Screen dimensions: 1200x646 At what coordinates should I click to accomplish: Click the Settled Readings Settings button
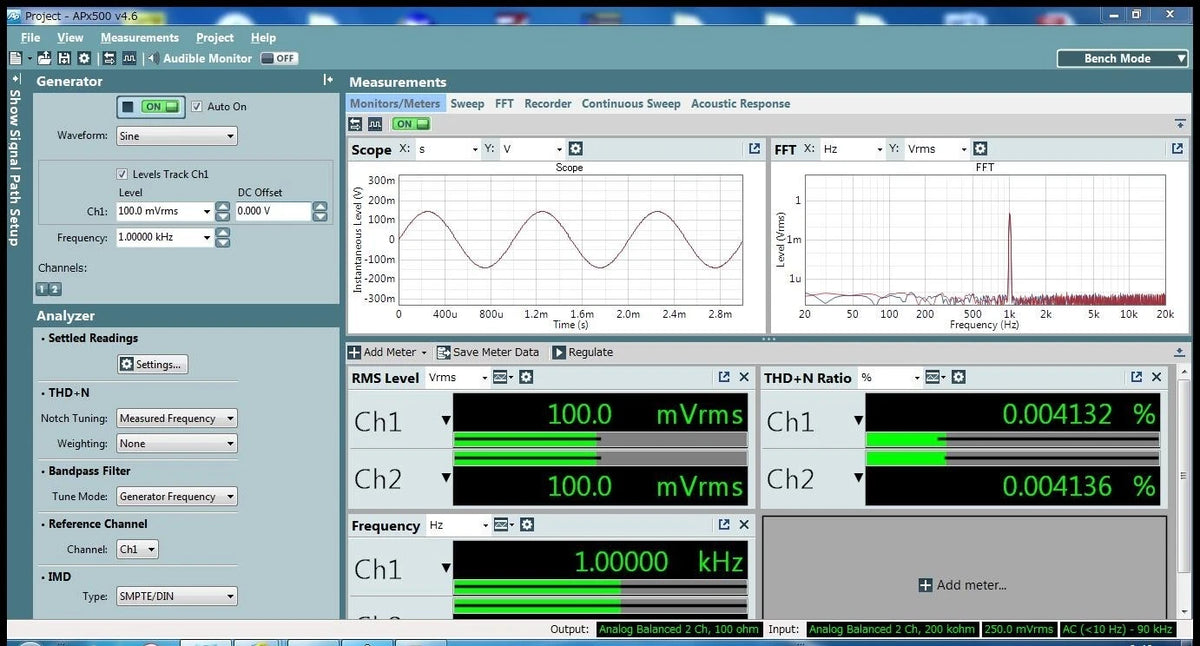pyautogui.click(x=152, y=364)
